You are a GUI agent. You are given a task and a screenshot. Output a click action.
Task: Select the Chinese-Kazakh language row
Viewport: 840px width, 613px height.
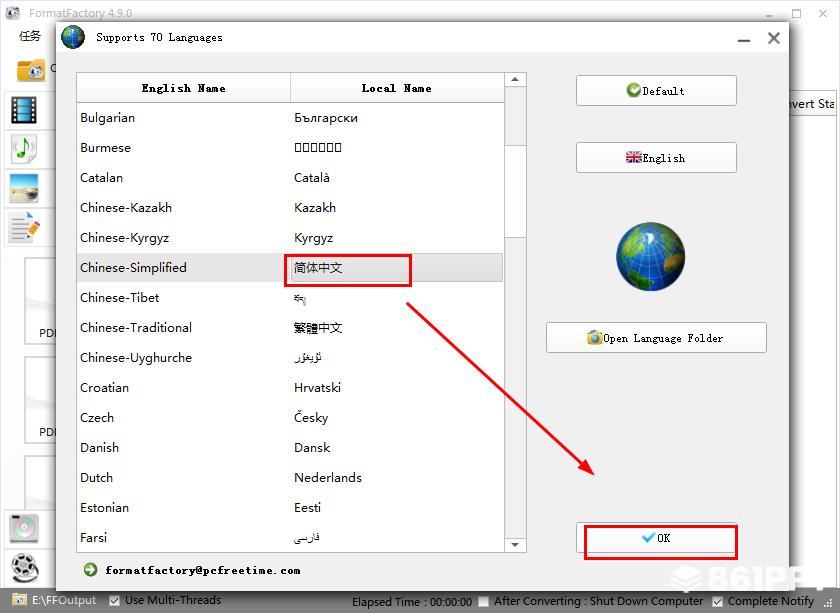[x=290, y=208]
